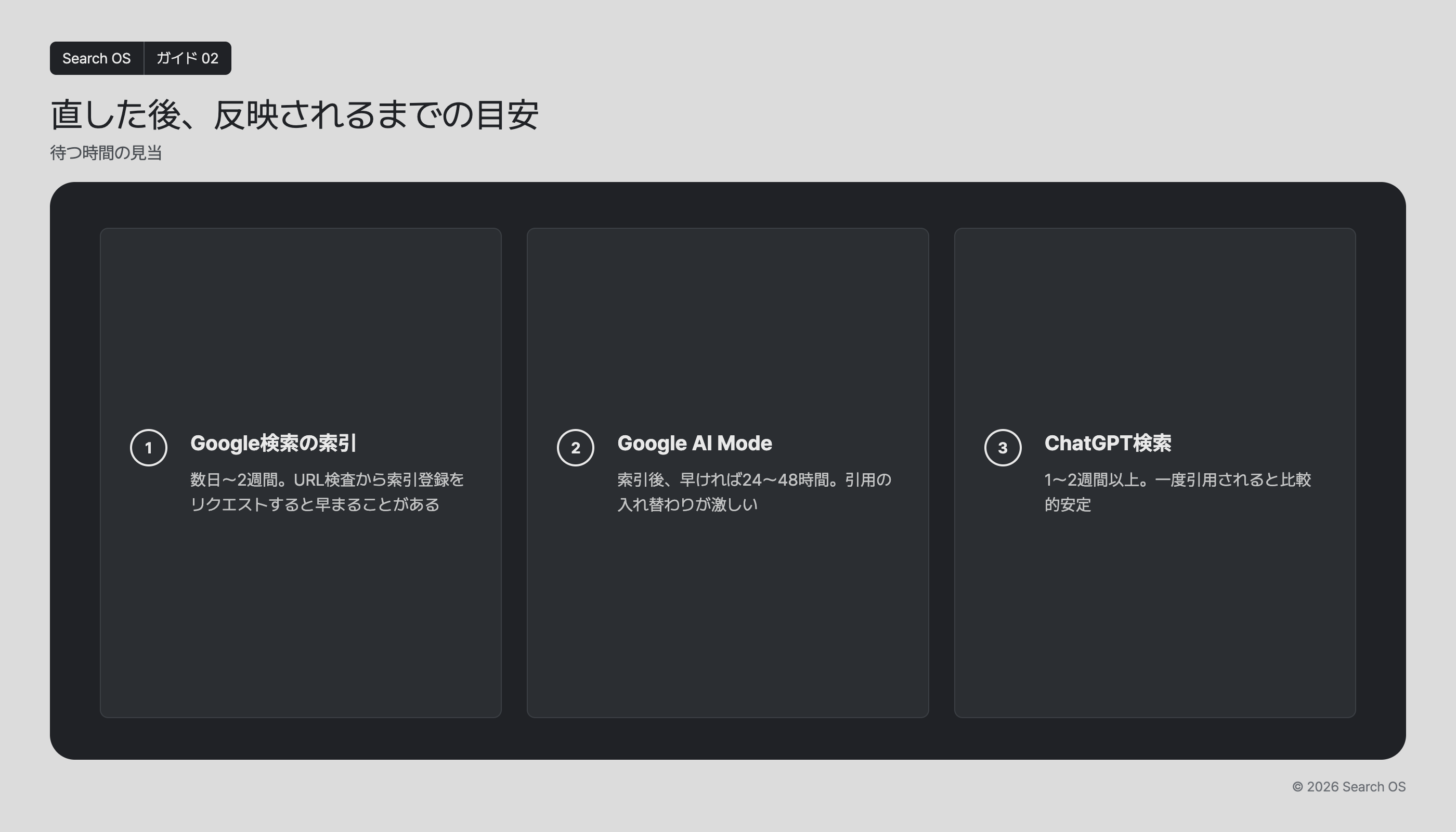The width and height of the screenshot is (1456, 832).
Task: Click the © 2026 Search OS footer
Action: pos(1348,787)
